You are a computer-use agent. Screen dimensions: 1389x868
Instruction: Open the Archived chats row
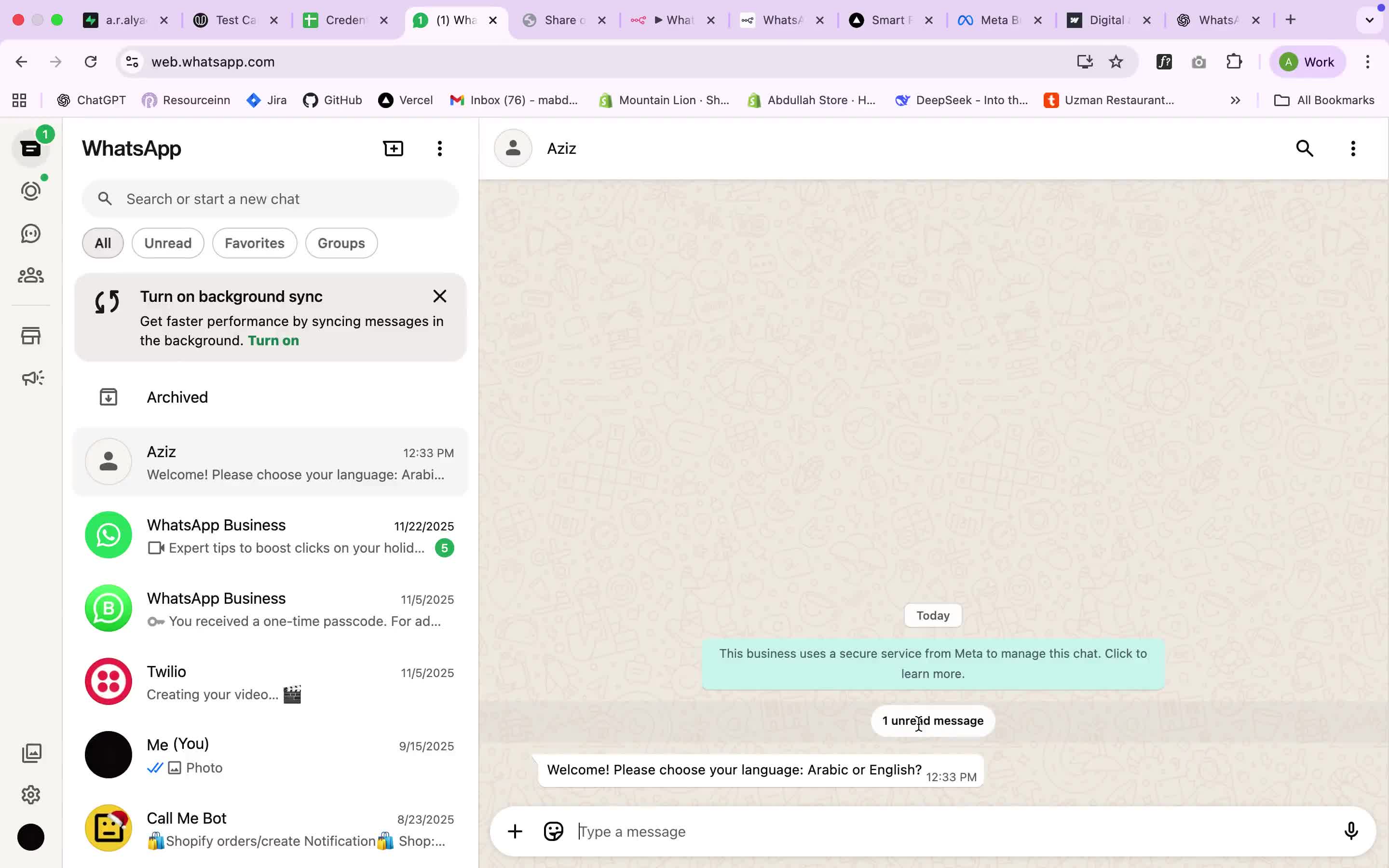pos(271,397)
